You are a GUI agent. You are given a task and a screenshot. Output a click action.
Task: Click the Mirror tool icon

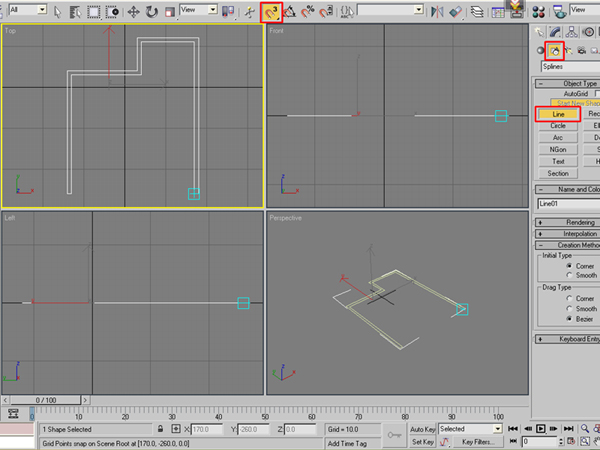tap(437, 12)
